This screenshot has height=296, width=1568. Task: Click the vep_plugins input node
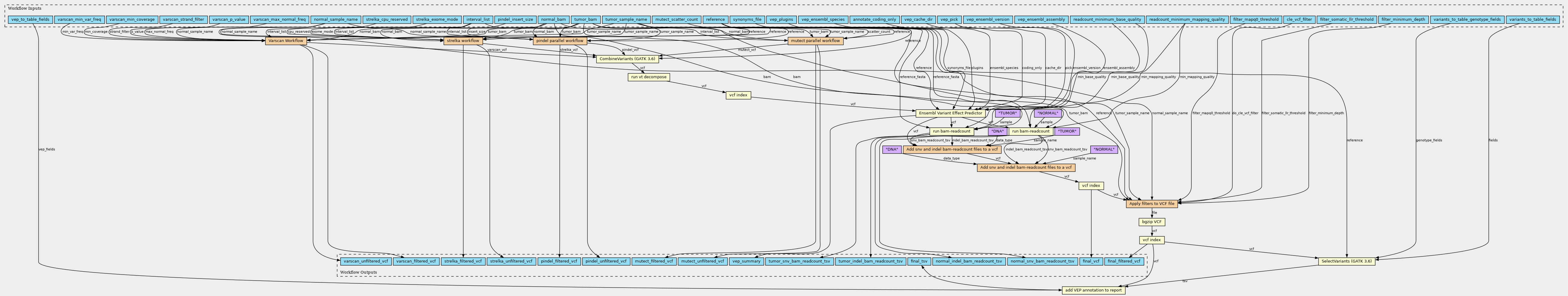point(780,20)
